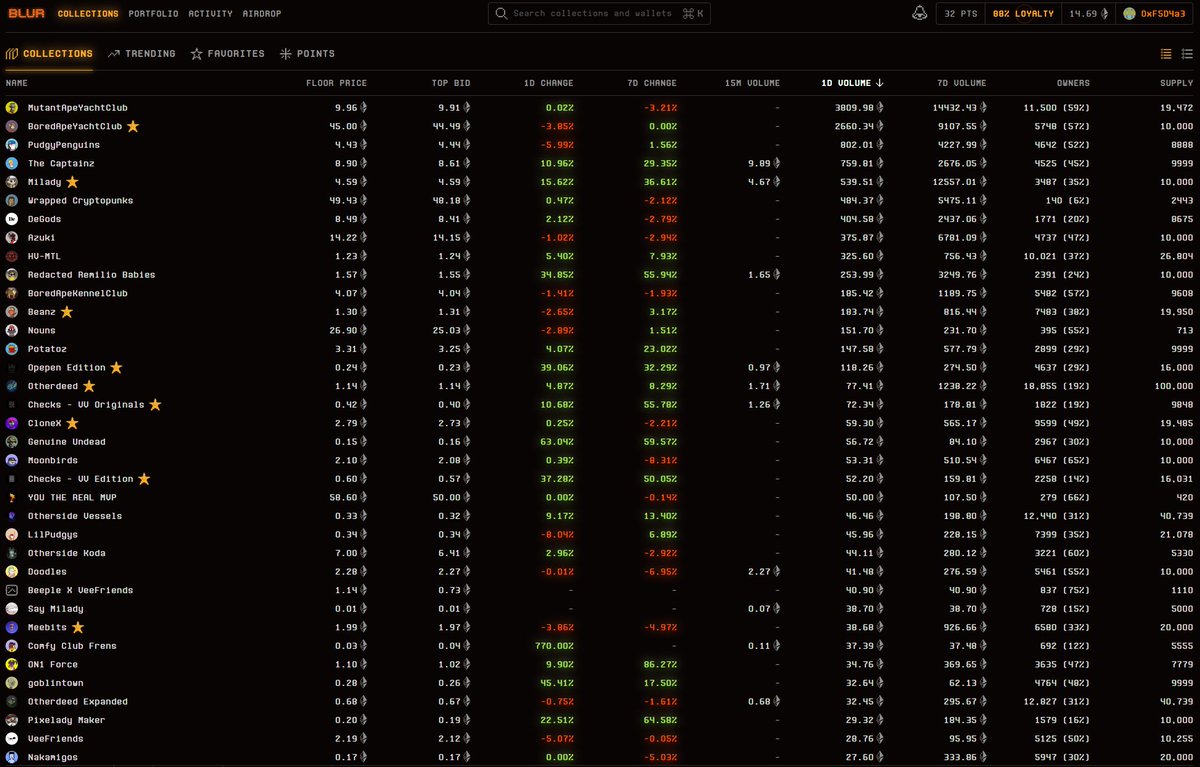This screenshot has height=767, width=1200.
Task: Click the Doodles collection avatar
Action: coord(12,572)
